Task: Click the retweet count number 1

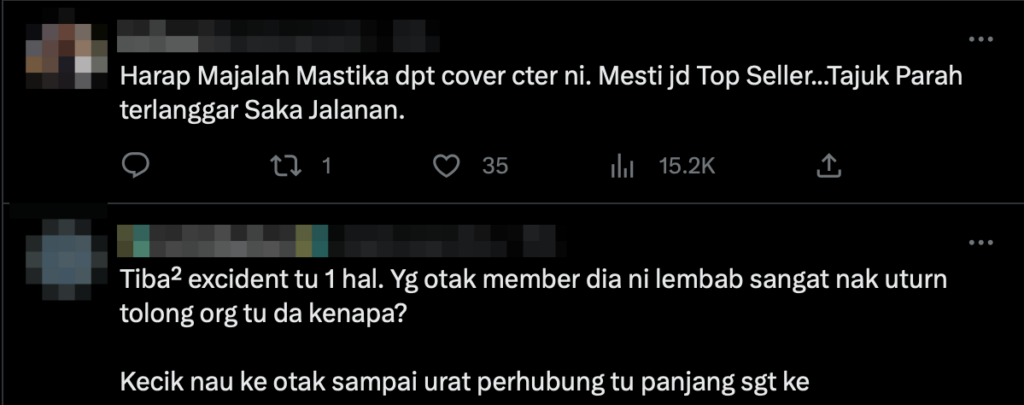Action: tap(327, 167)
